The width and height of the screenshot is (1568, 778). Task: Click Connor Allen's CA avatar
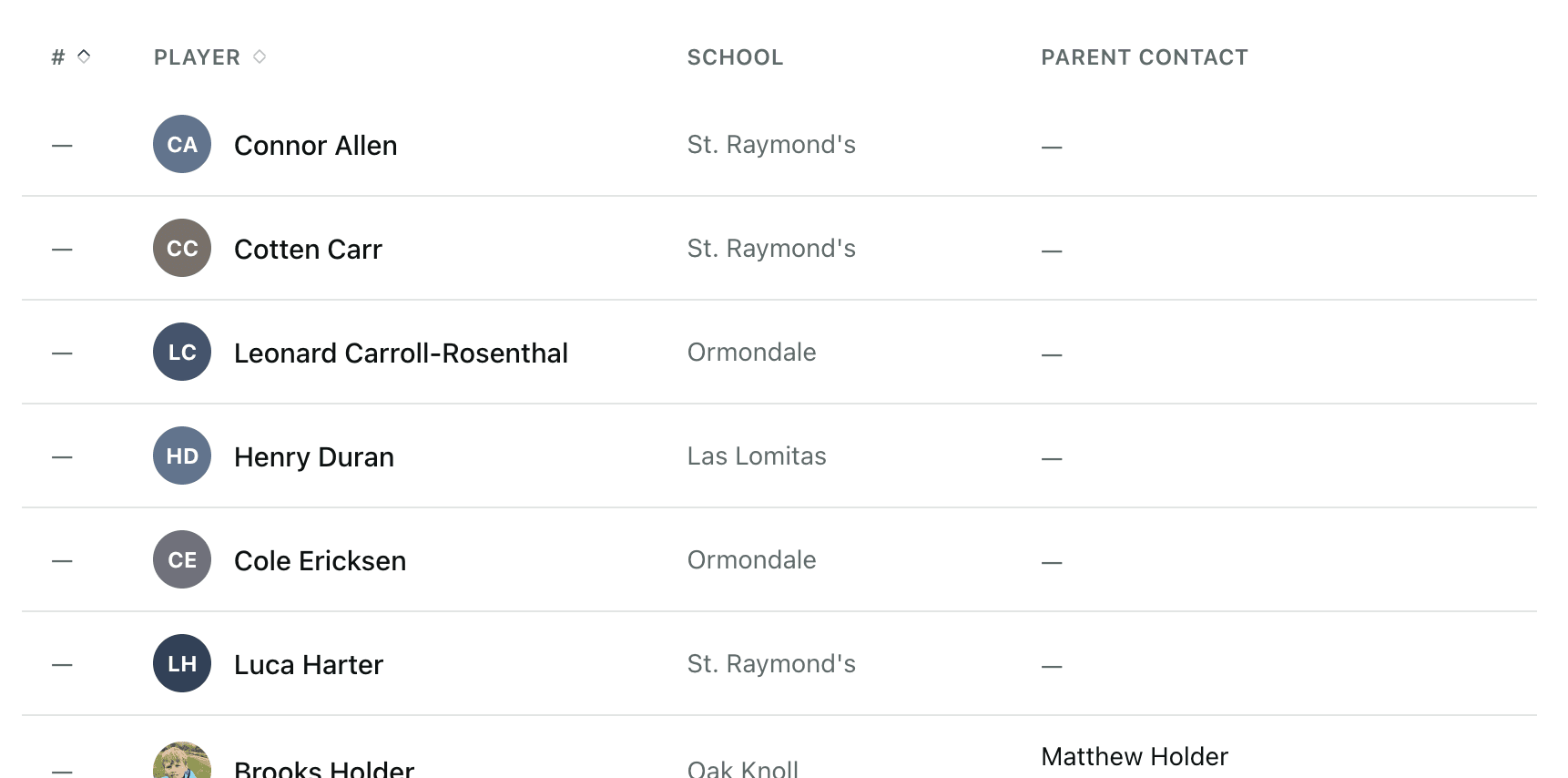pyautogui.click(x=182, y=144)
